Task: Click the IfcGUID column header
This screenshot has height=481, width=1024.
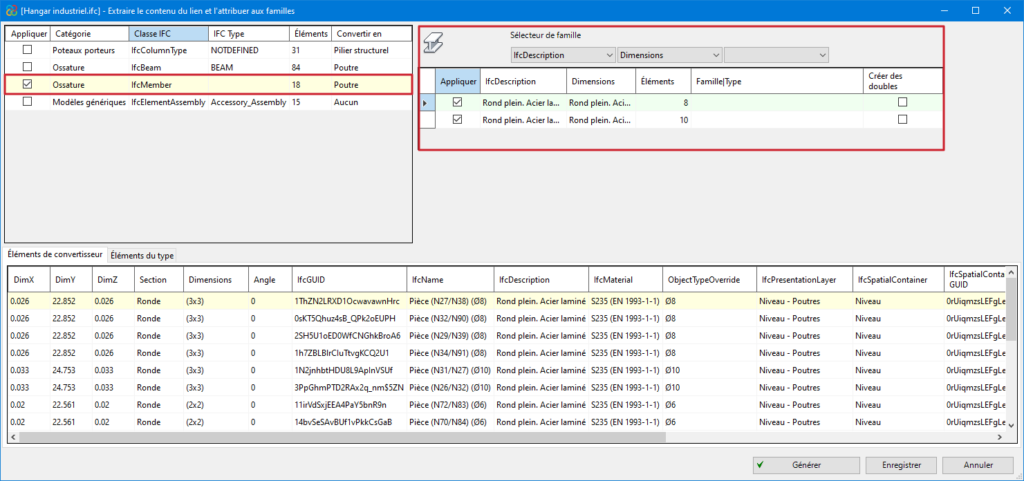Action: point(349,279)
